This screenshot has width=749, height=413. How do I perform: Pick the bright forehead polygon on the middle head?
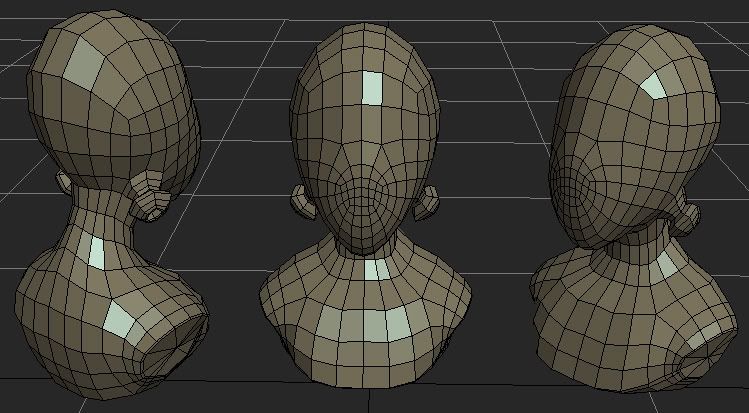pos(372,88)
